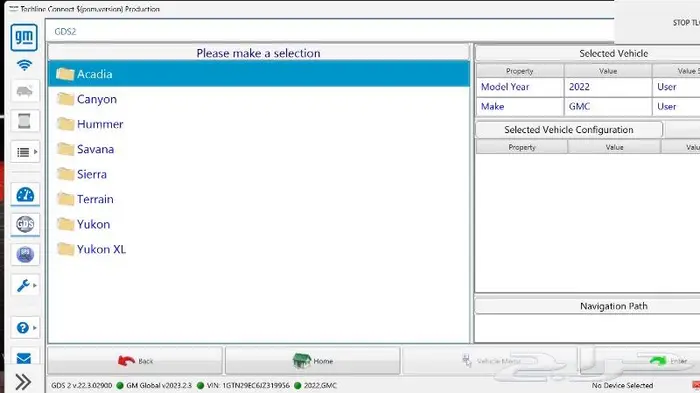Click the Selected Vehicle Configuration tab

pos(569,130)
